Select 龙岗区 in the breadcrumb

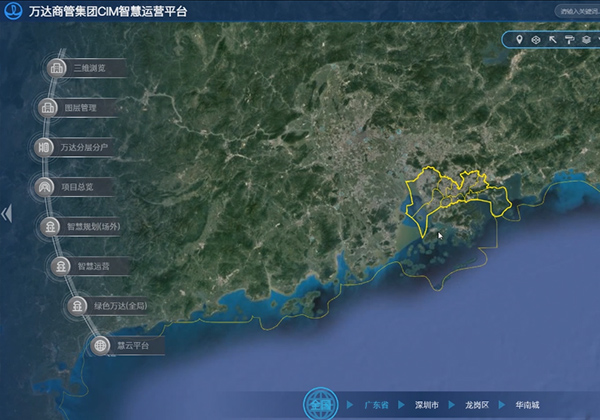(x=477, y=405)
